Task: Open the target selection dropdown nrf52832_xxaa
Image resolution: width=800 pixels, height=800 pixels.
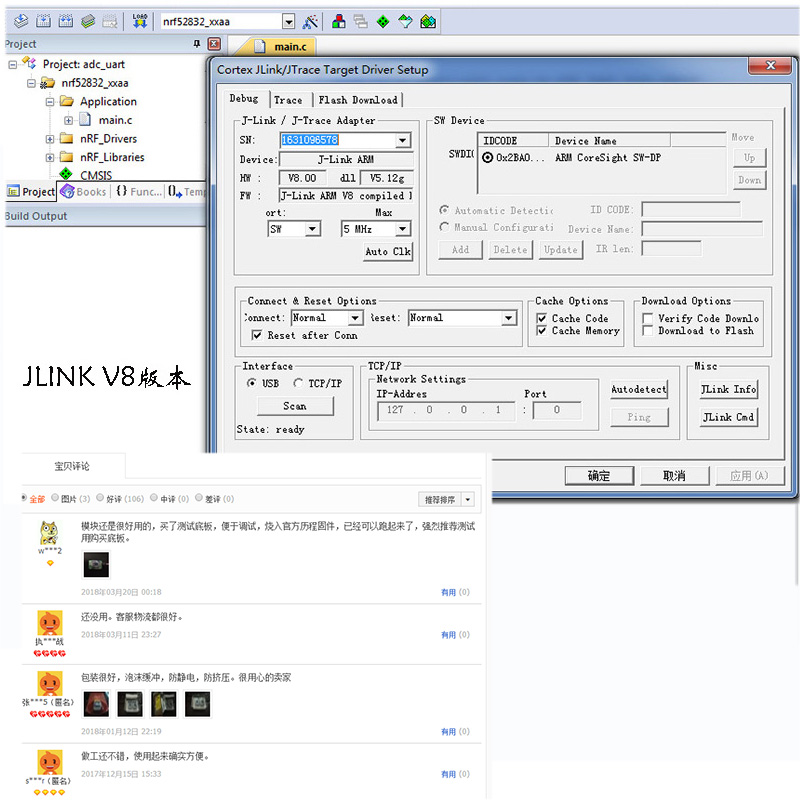Action: coord(288,21)
